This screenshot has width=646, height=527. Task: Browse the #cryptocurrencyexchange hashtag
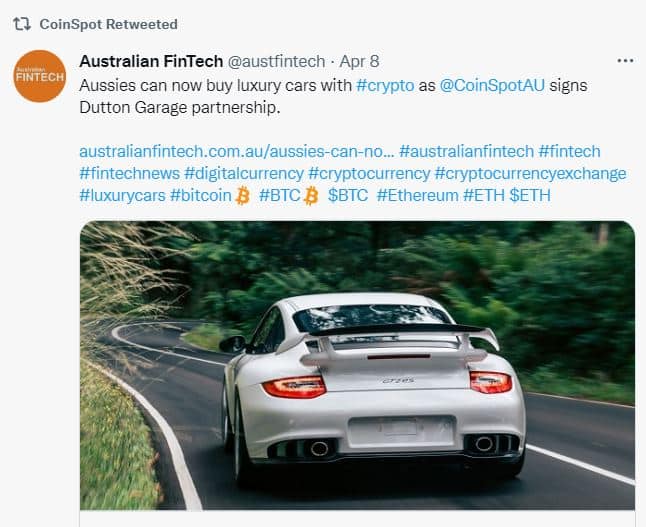click(531, 173)
